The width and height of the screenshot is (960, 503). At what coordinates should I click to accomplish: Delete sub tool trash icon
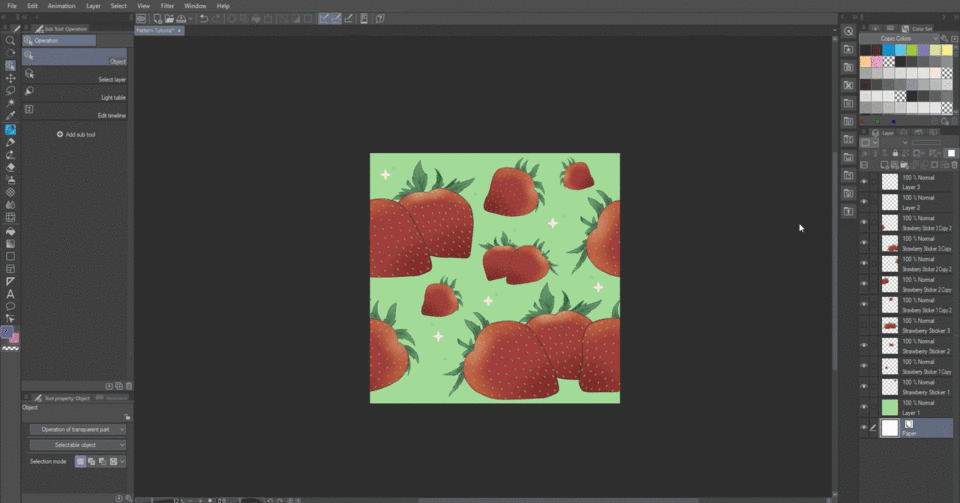[x=129, y=386]
